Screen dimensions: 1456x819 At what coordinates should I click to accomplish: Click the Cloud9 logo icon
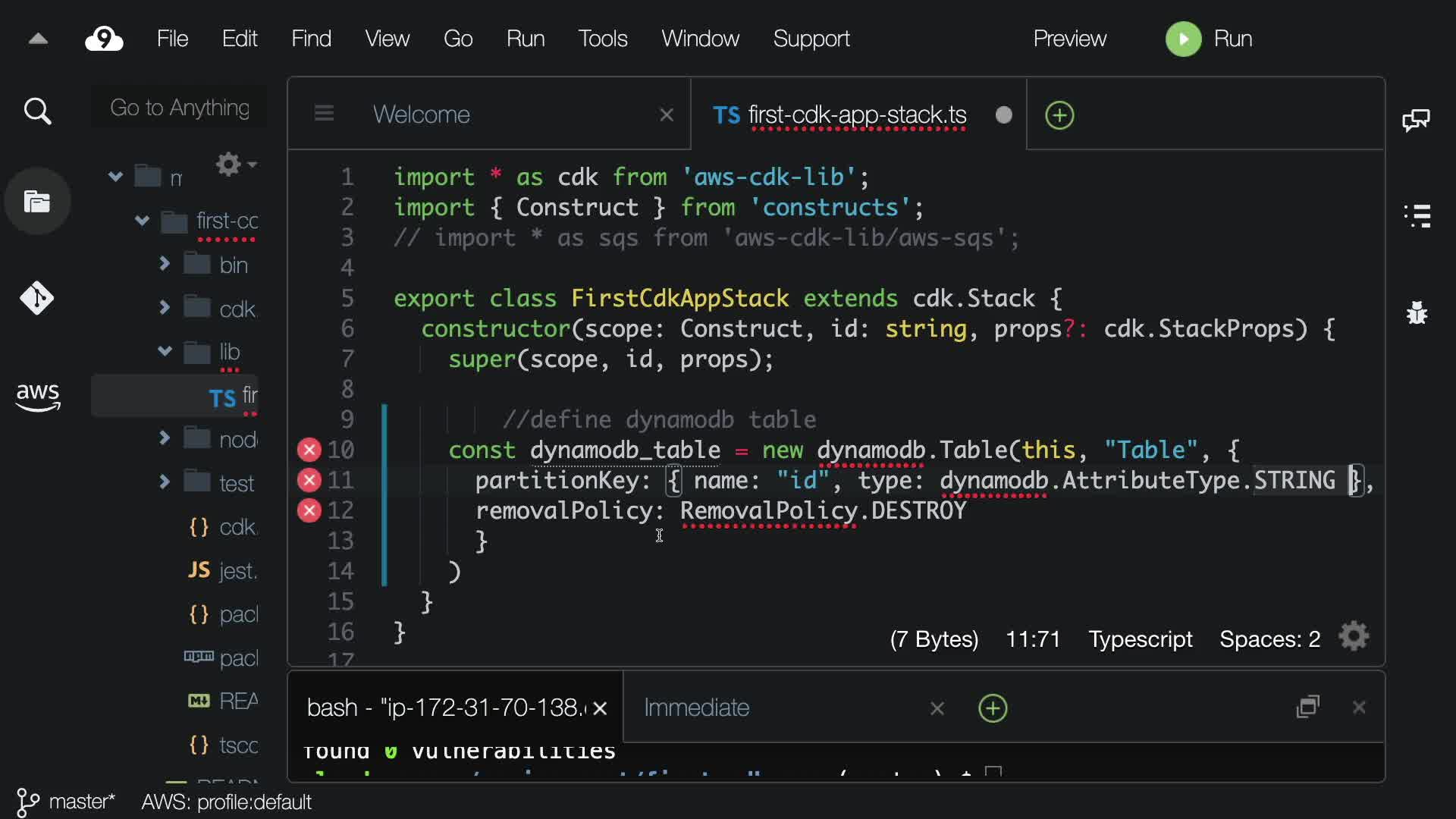[x=104, y=39]
